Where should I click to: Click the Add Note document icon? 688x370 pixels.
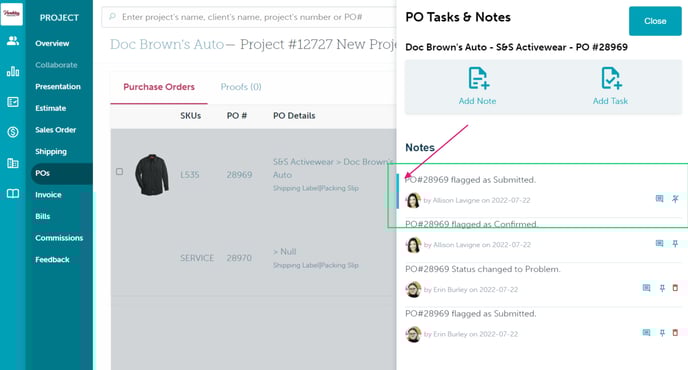pos(478,78)
